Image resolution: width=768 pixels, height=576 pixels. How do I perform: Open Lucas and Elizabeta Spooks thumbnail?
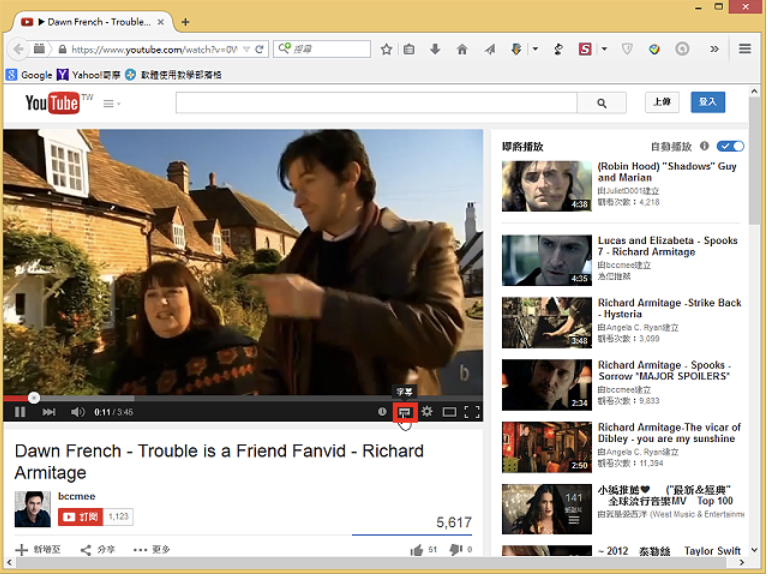pyautogui.click(x=547, y=260)
